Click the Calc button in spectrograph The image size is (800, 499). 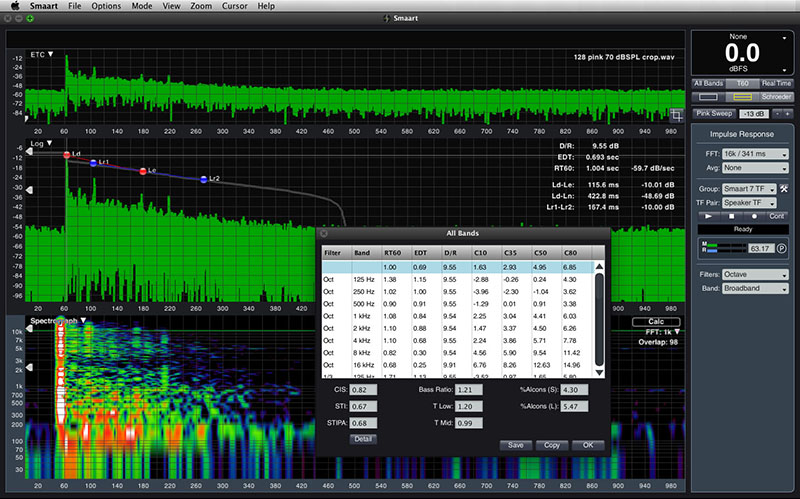(x=656, y=321)
